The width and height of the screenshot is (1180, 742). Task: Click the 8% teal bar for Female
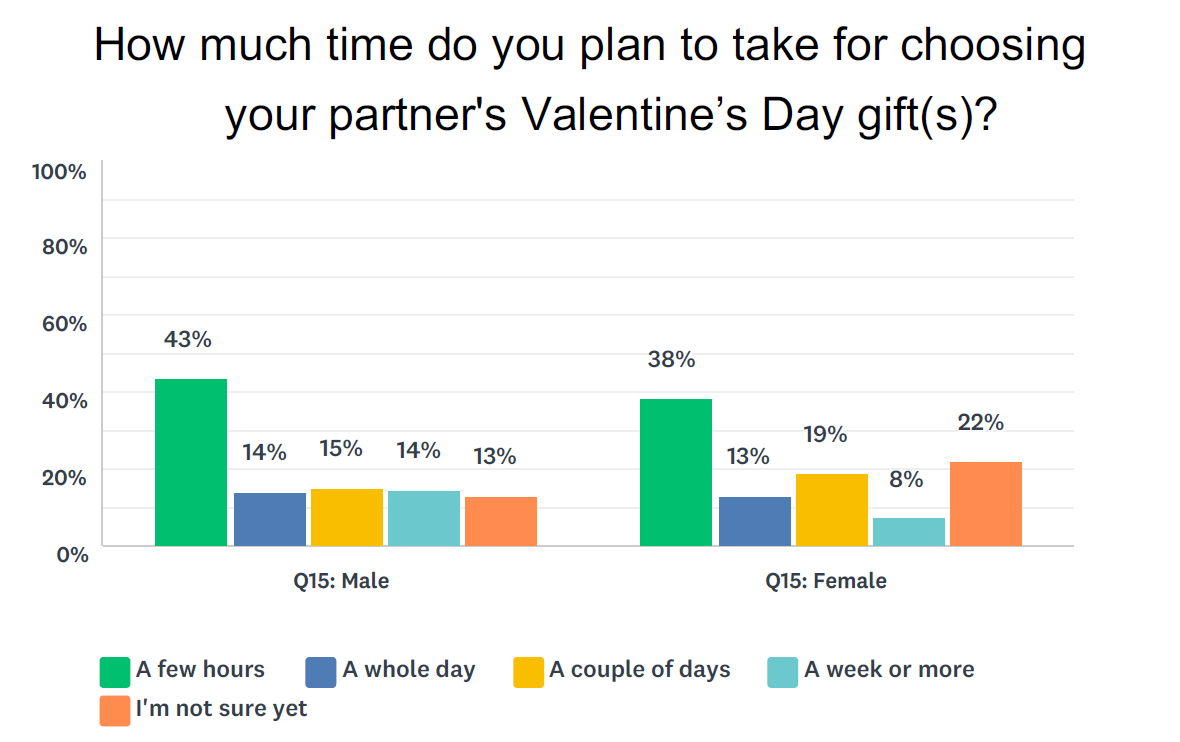click(x=908, y=532)
